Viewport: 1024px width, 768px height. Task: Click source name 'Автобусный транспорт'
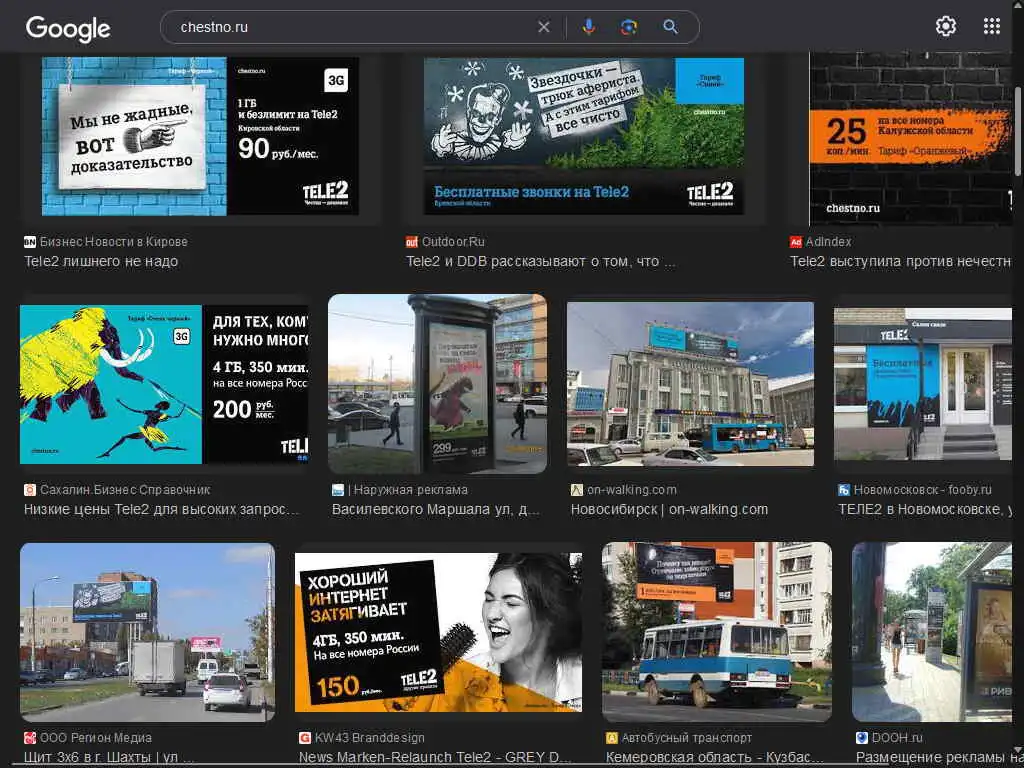[x=687, y=738]
